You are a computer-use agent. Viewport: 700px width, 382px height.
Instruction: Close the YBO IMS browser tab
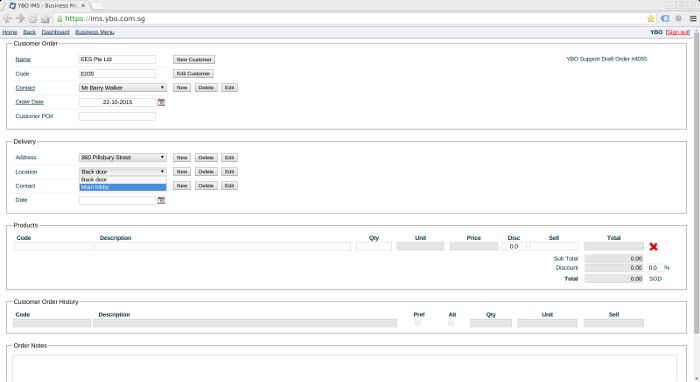click(x=83, y=6)
